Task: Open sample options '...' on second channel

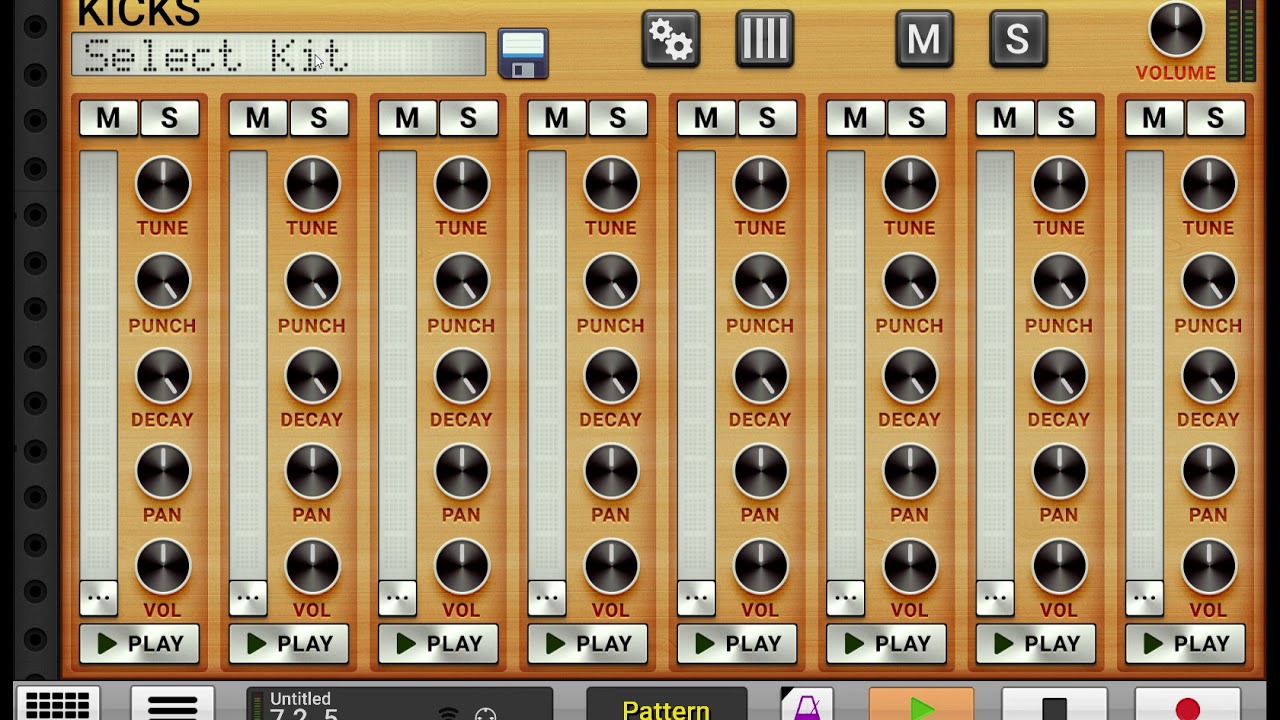Action: coord(248,597)
